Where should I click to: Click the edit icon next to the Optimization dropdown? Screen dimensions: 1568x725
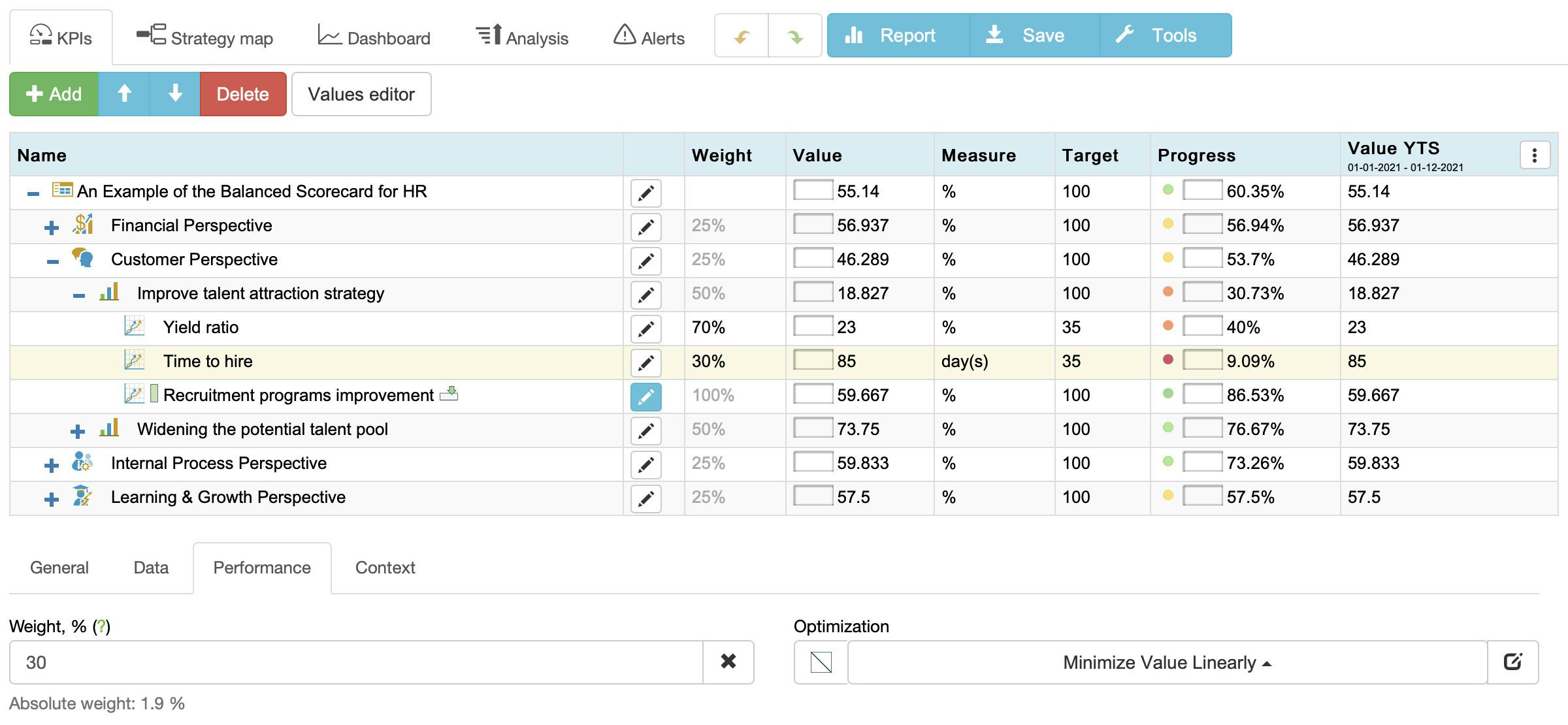[1514, 662]
